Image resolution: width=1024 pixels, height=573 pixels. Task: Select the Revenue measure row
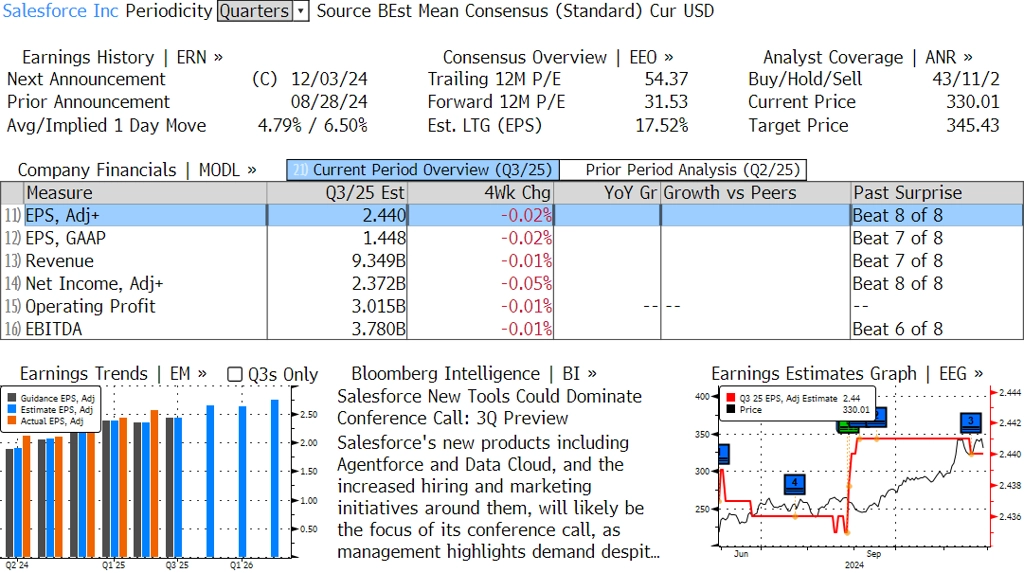[512, 261]
